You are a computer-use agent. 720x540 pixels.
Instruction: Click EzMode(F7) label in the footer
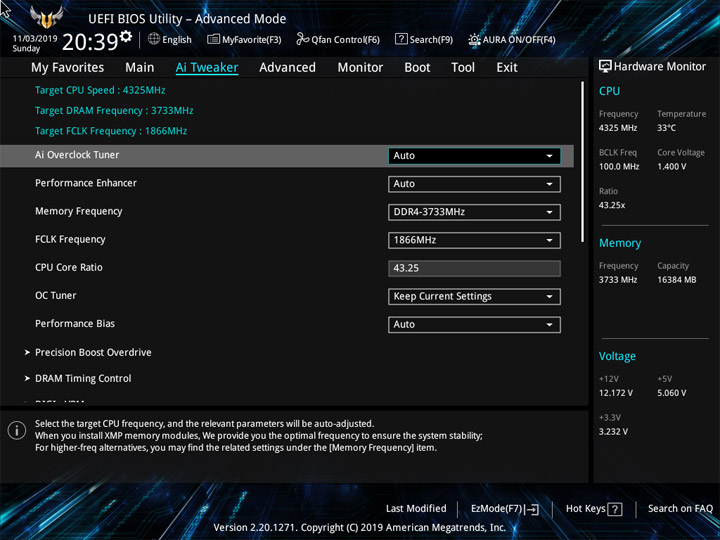(x=496, y=509)
